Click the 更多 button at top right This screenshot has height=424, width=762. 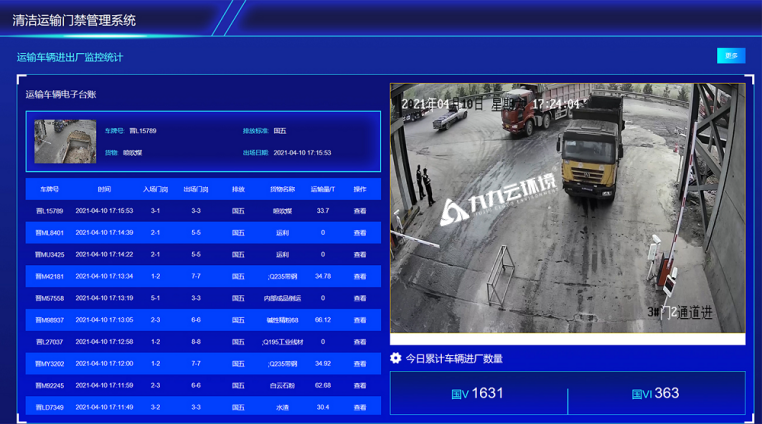(x=731, y=56)
